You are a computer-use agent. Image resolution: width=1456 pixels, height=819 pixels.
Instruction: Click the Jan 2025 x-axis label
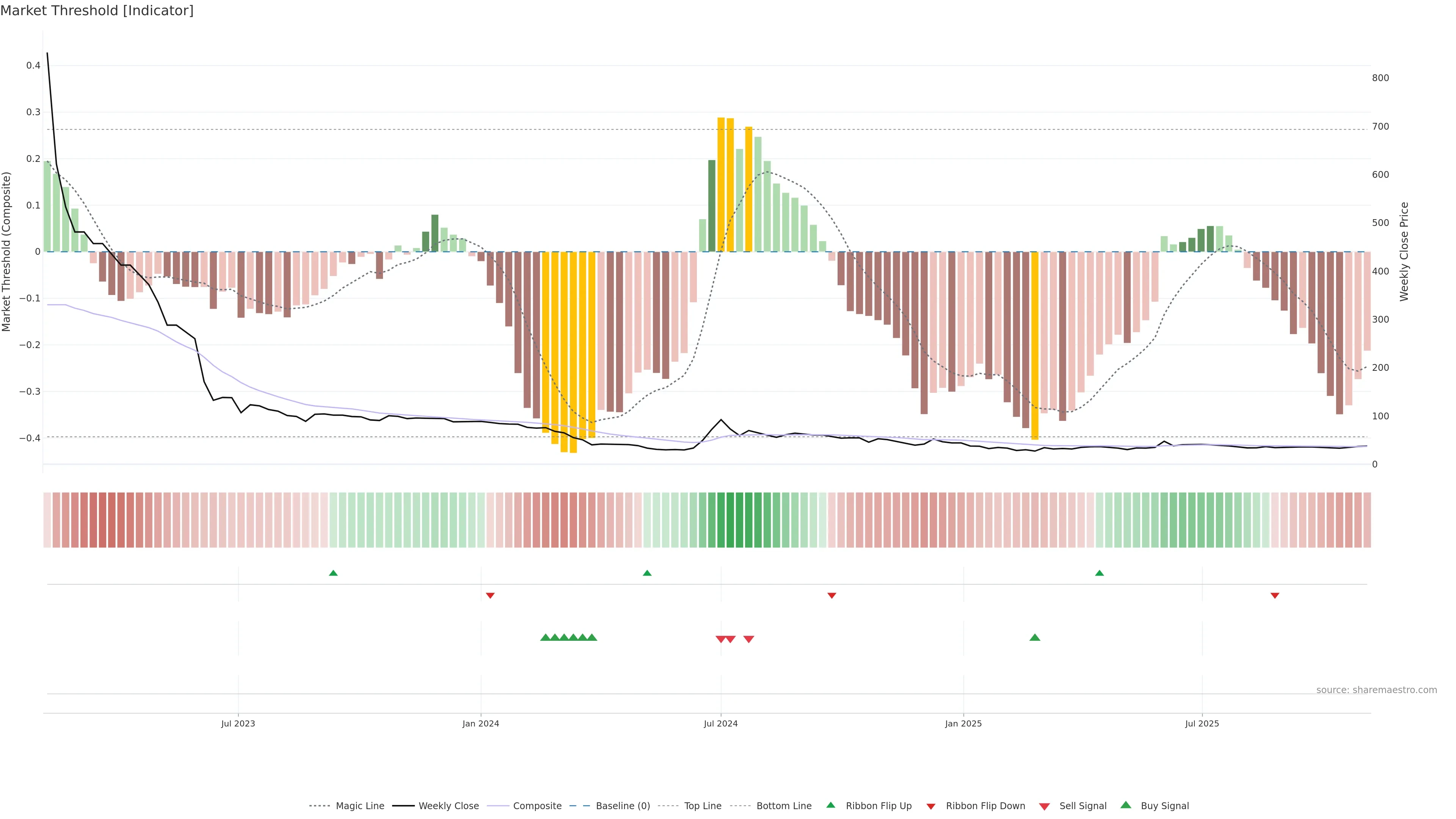(x=963, y=723)
